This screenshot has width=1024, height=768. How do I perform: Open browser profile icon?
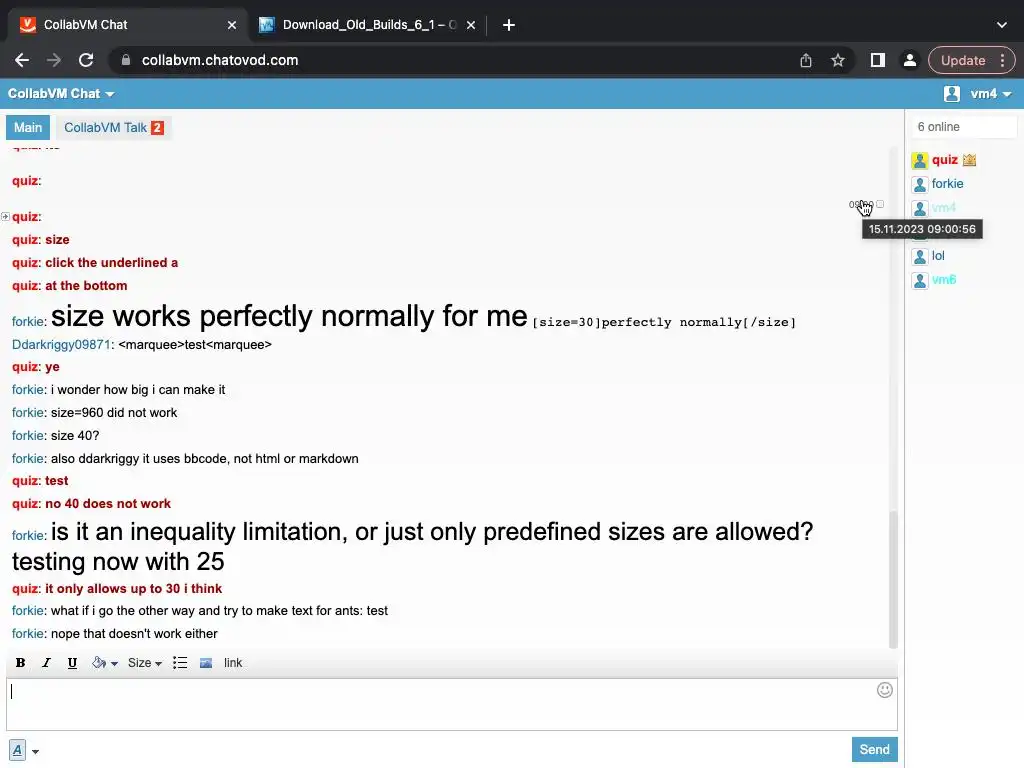909,60
